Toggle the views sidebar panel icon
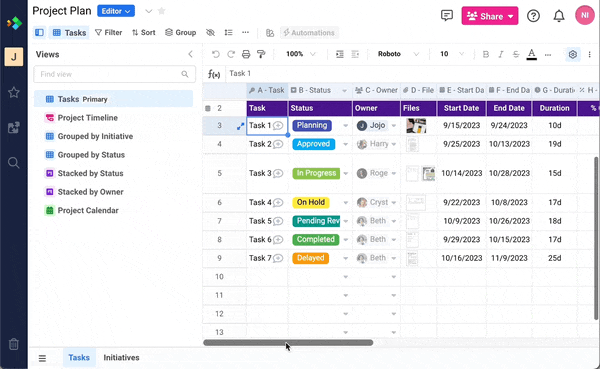 point(39,33)
